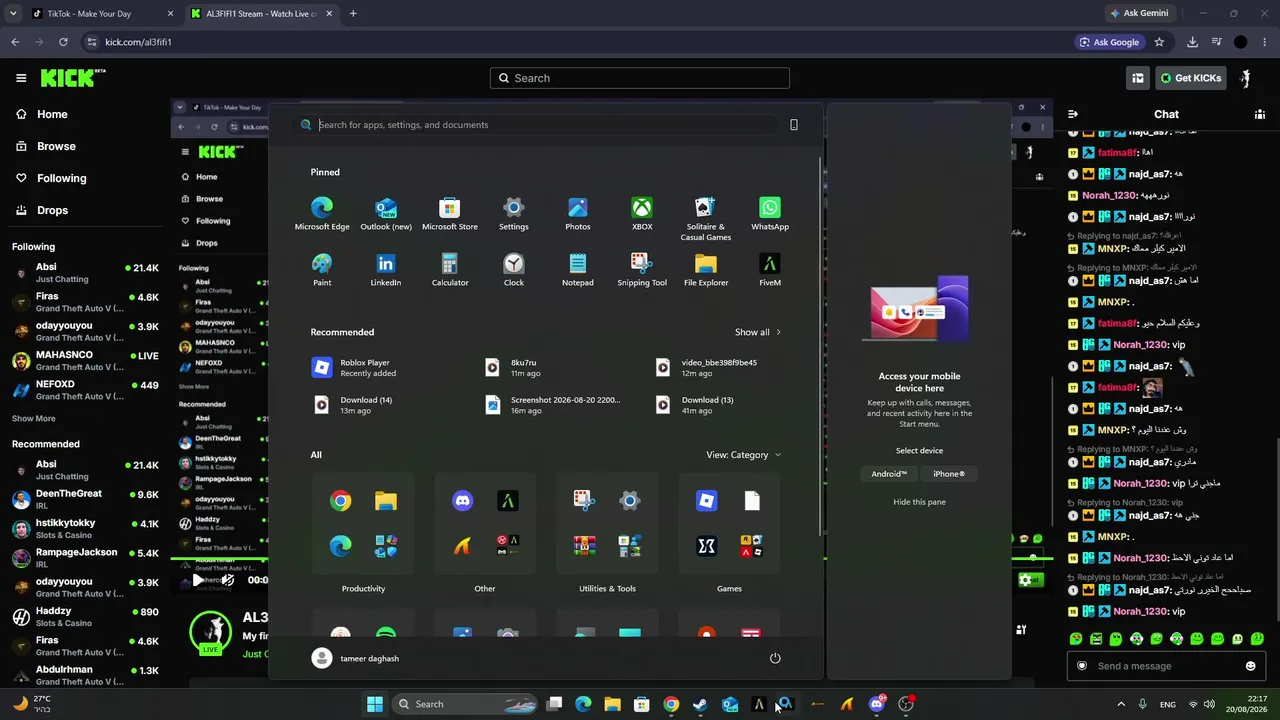Open the Kick chat emote picker
This screenshot has height=720, width=1280.
pos(1250,666)
